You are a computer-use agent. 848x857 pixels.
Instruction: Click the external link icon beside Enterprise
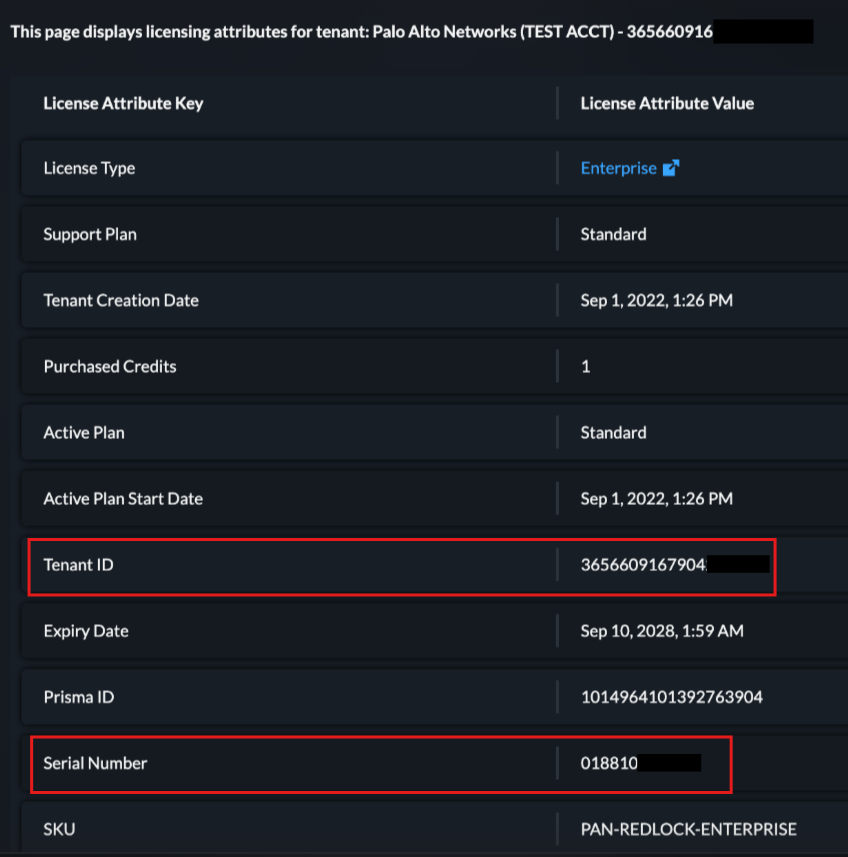tap(671, 168)
